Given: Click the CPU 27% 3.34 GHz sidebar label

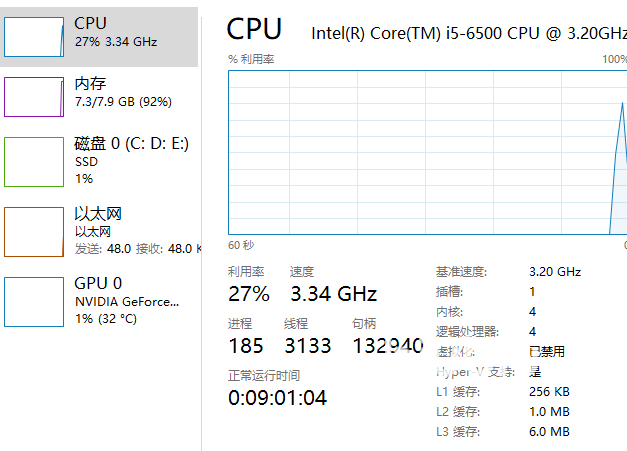Looking at the screenshot, I should click(x=116, y=32).
